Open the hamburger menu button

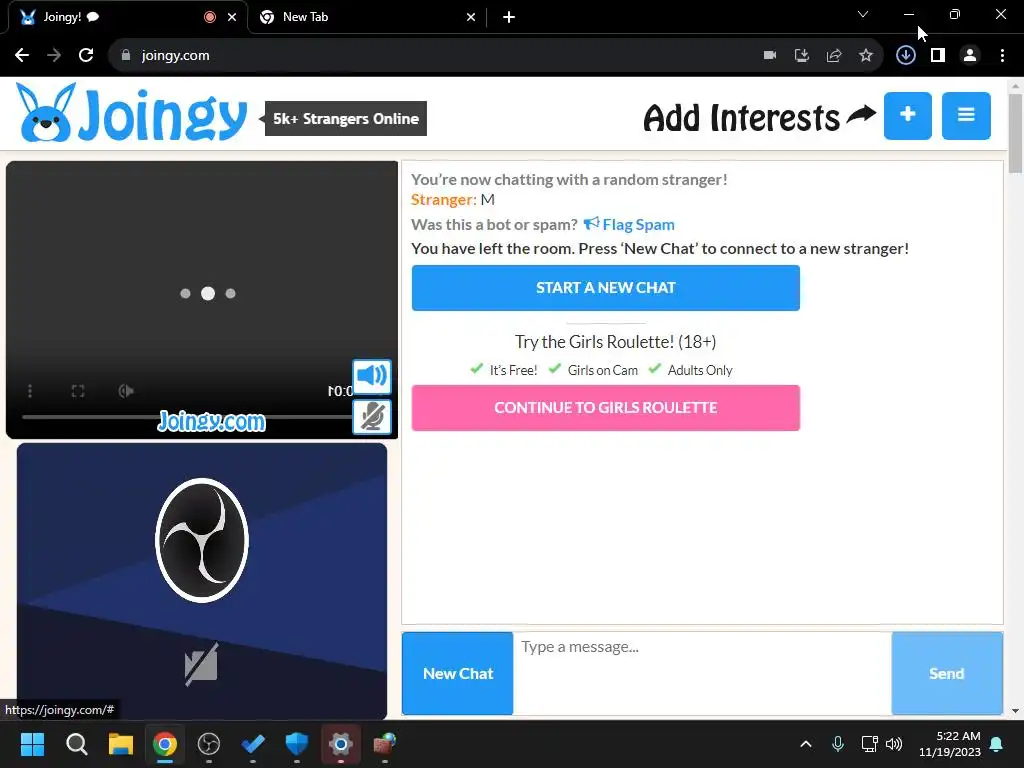coord(966,116)
